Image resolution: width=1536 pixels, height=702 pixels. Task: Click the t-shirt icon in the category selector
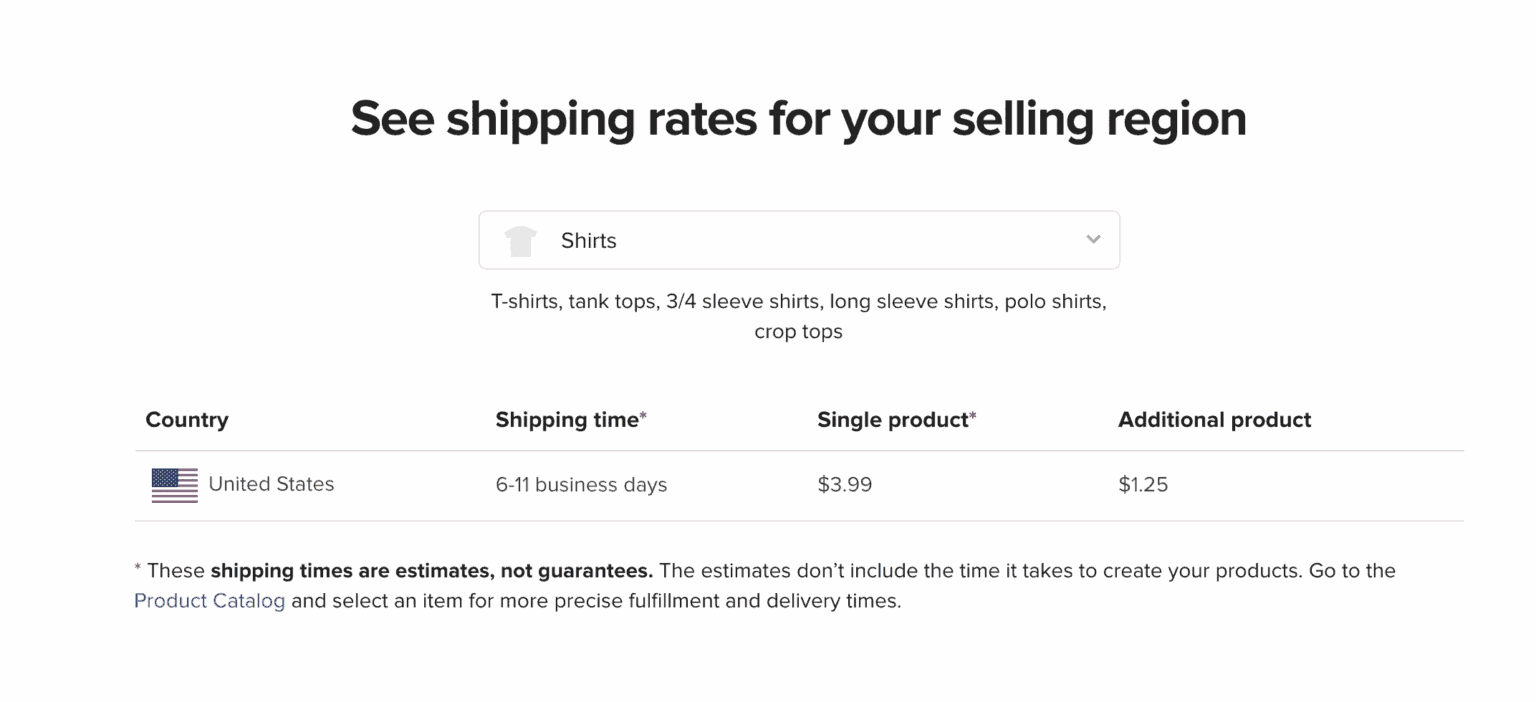click(x=520, y=241)
